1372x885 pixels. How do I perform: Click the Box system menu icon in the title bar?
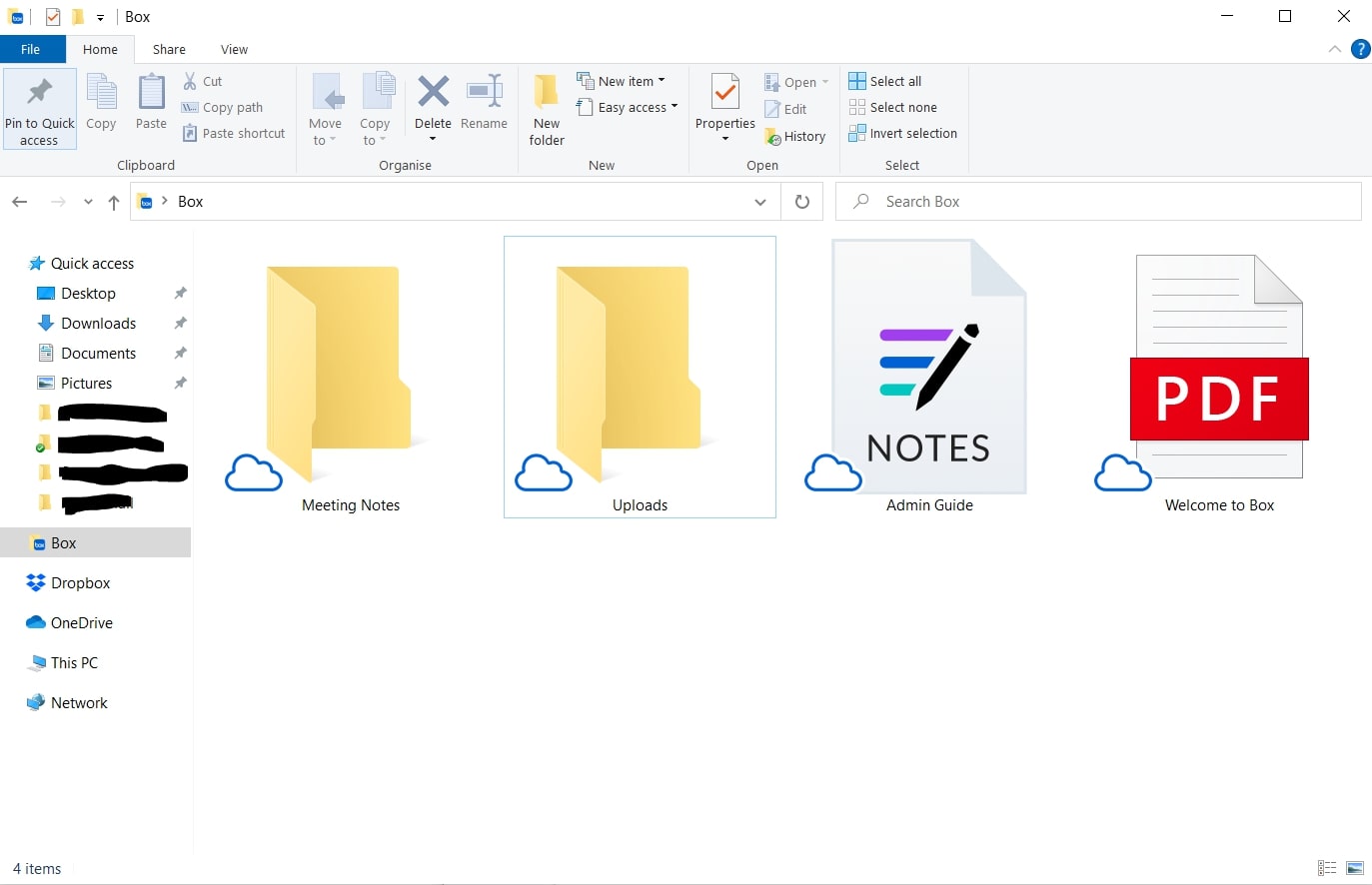point(17,17)
